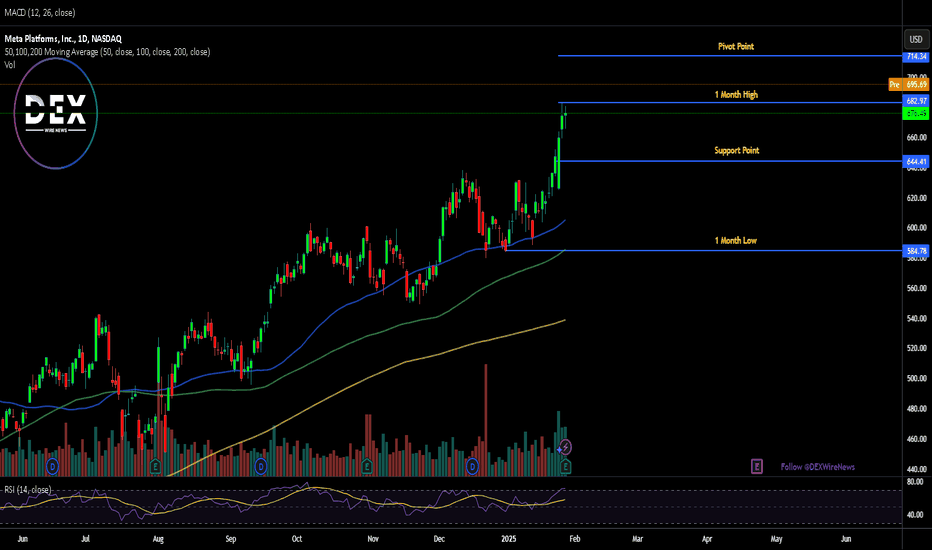The height and width of the screenshot is (550, 932).
Task: Click the 460.00 price axis label
Action: click(917, 439)
